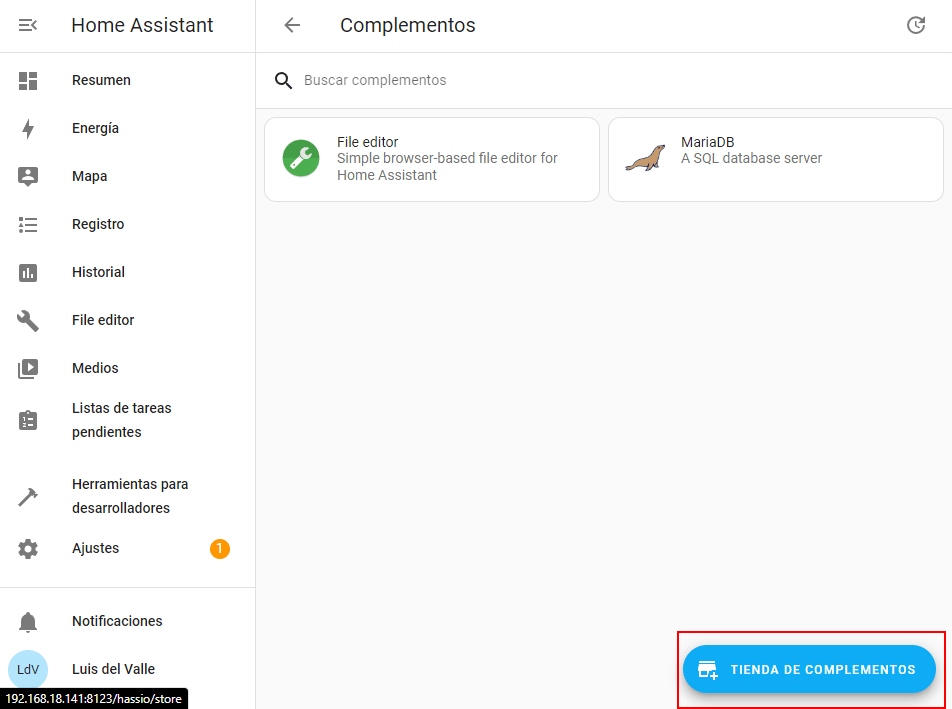Click the Mapa icon in sidebar
The image size is (952, 709).
(28, 177)
